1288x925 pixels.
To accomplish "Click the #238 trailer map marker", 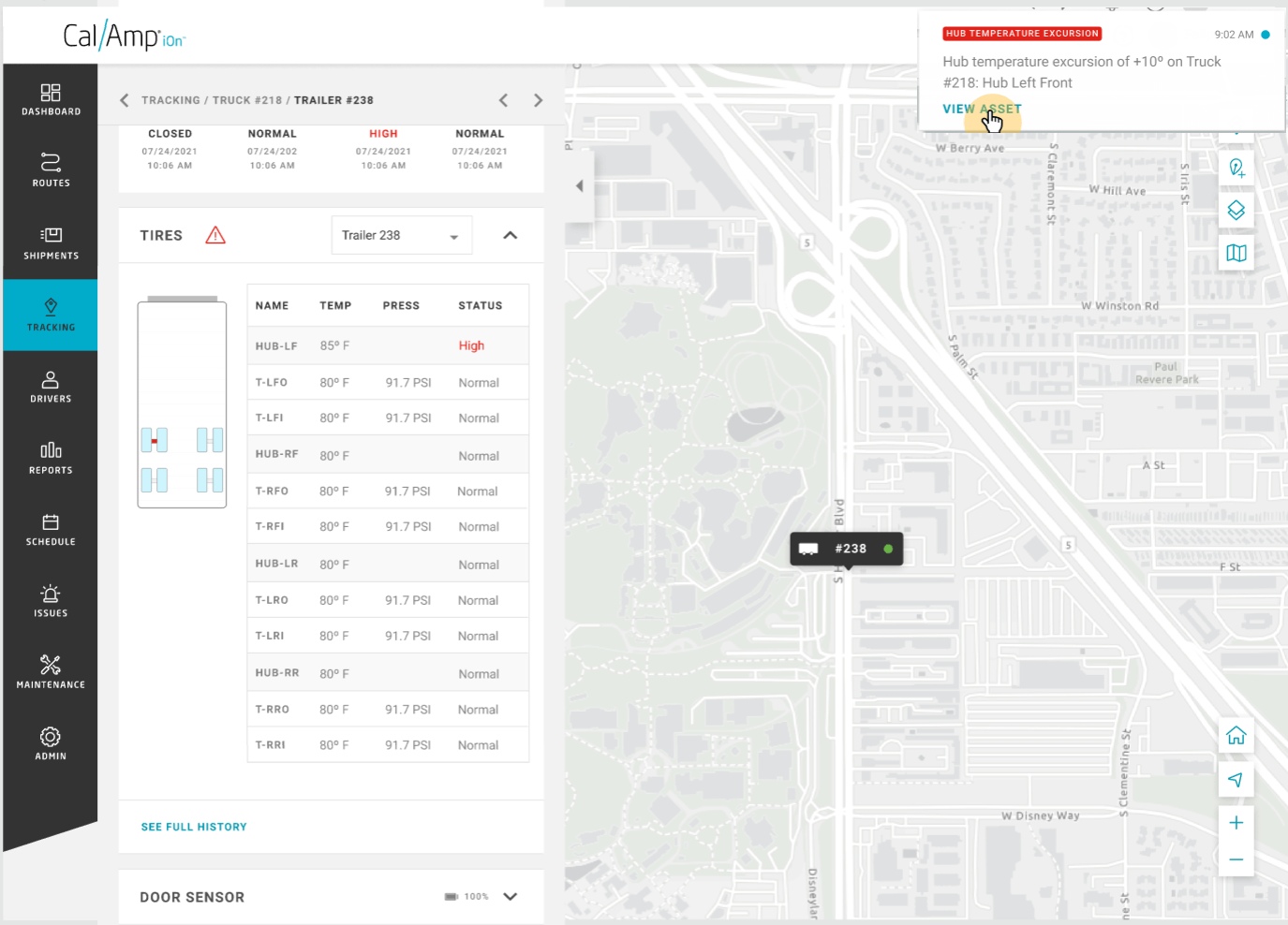I will (846, 550).
